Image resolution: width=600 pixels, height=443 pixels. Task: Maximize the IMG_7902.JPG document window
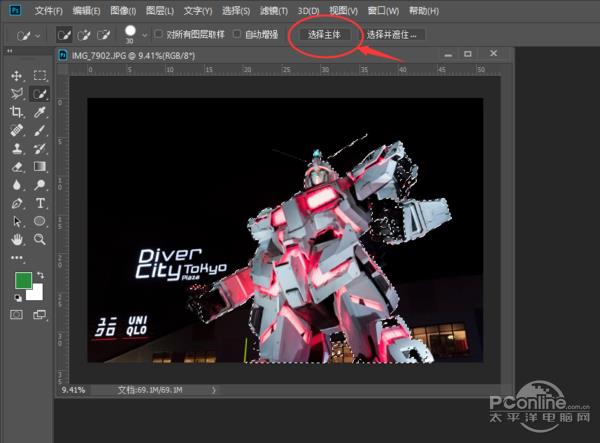pos(468,54)
